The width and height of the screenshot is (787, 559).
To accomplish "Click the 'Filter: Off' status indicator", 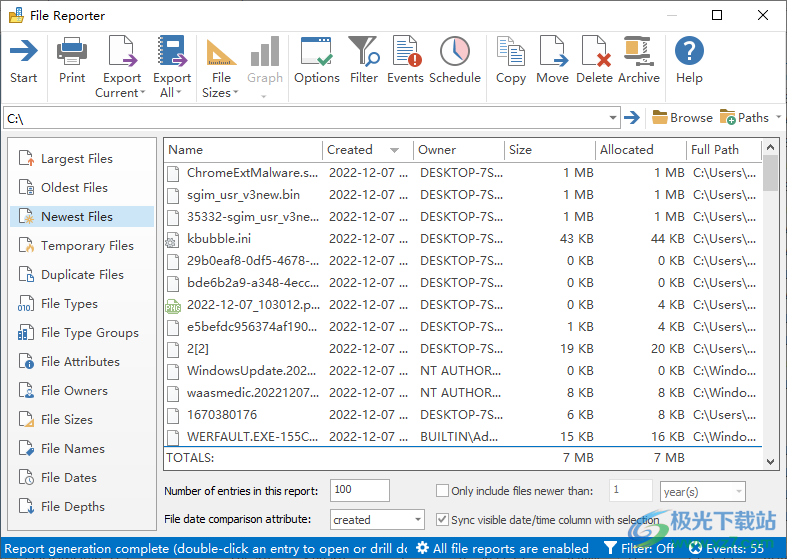I will [x=639, y=548].
